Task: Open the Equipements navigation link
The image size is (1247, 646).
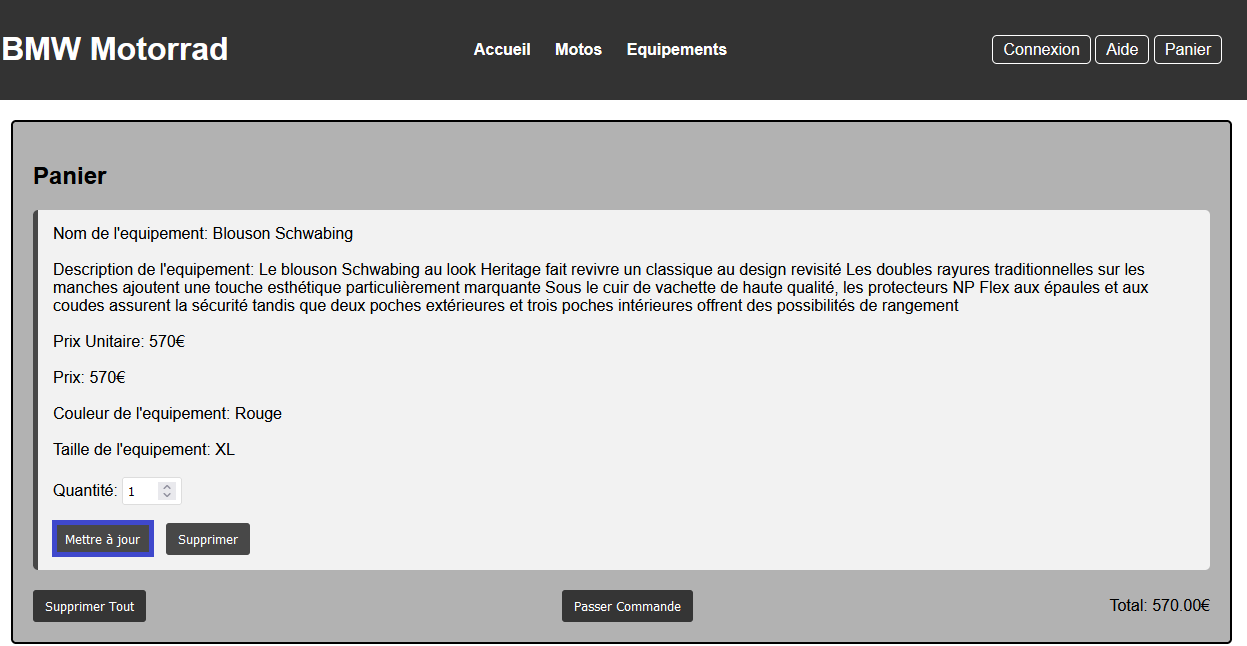Action: click(676, 49)
